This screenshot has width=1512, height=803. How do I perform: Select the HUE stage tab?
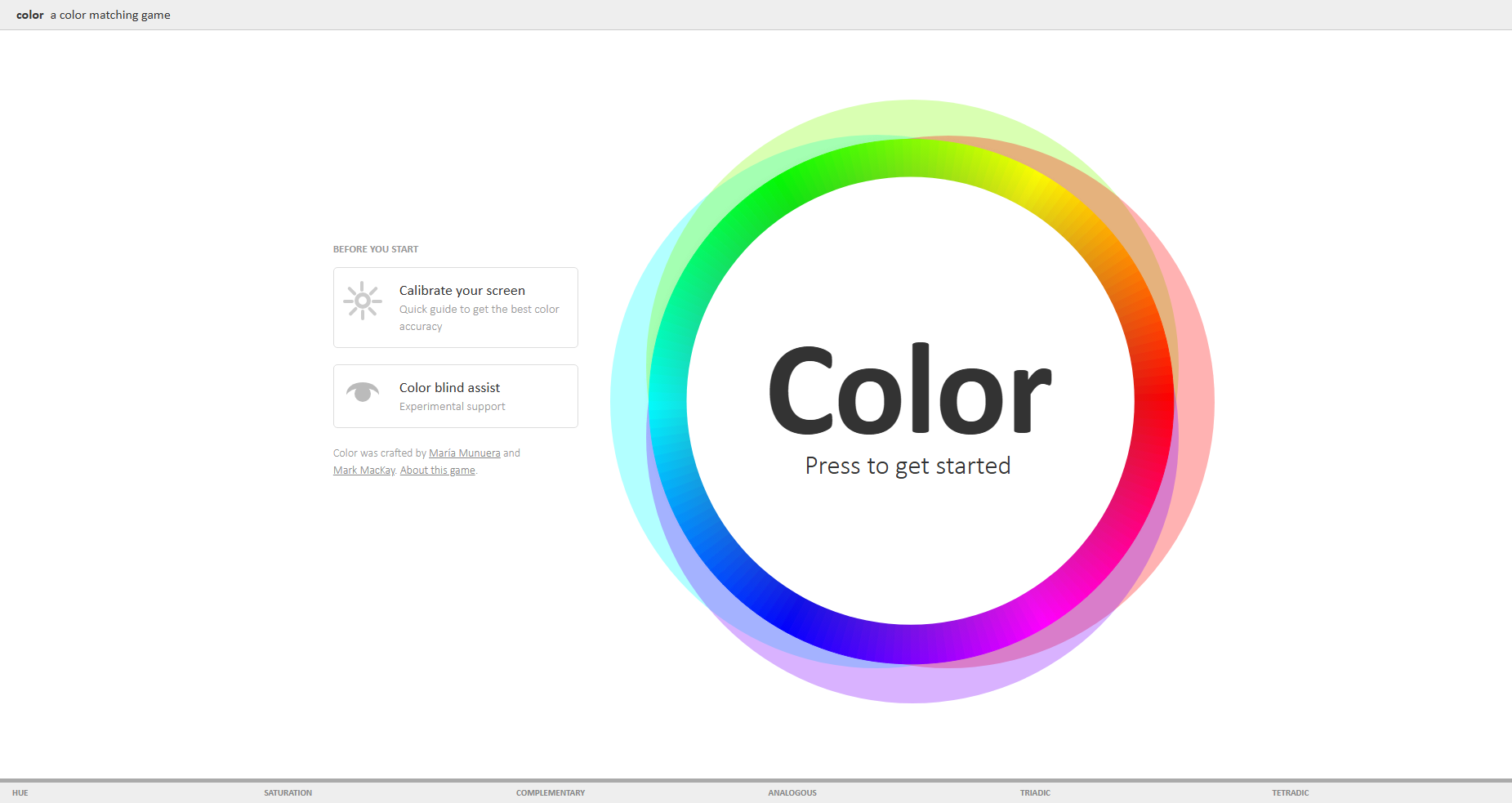tap(20, 793)
